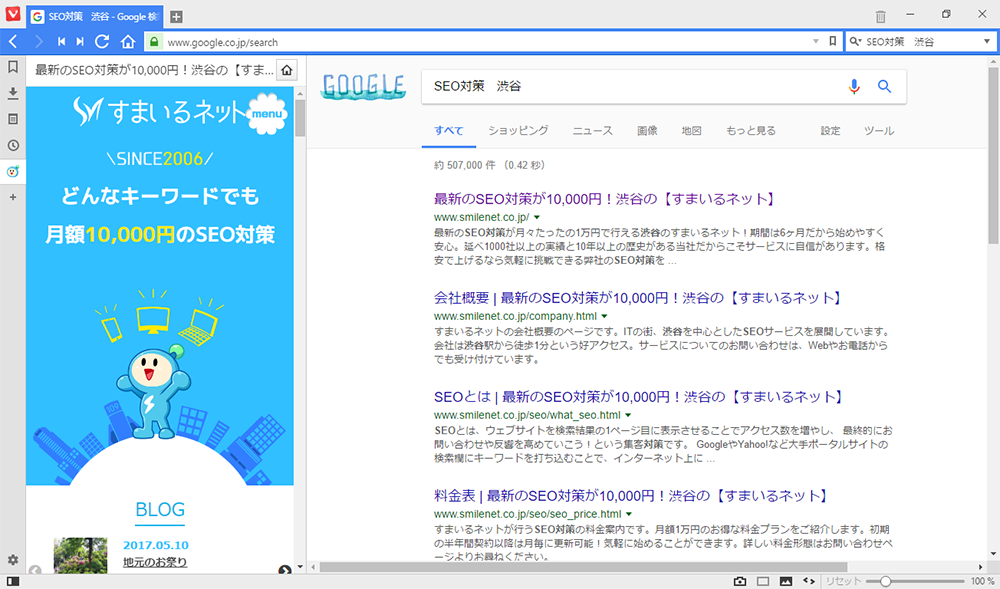Choose a search engine in the search field
Image resolution: width=1000 pixels, height=589 pixels.
[856, 42]
